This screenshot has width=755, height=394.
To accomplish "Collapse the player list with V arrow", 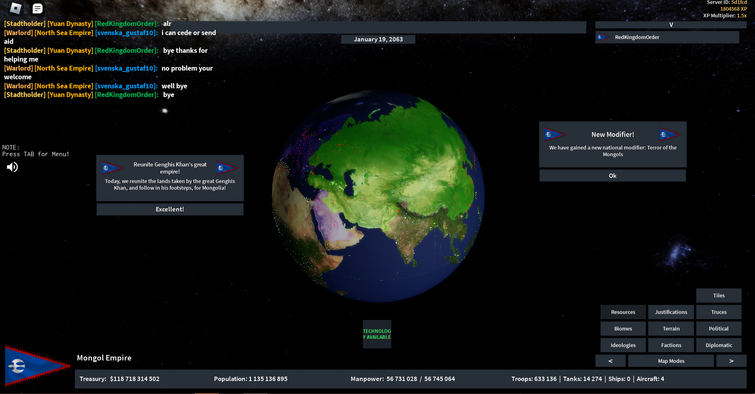I will click(x=671, y=25).
